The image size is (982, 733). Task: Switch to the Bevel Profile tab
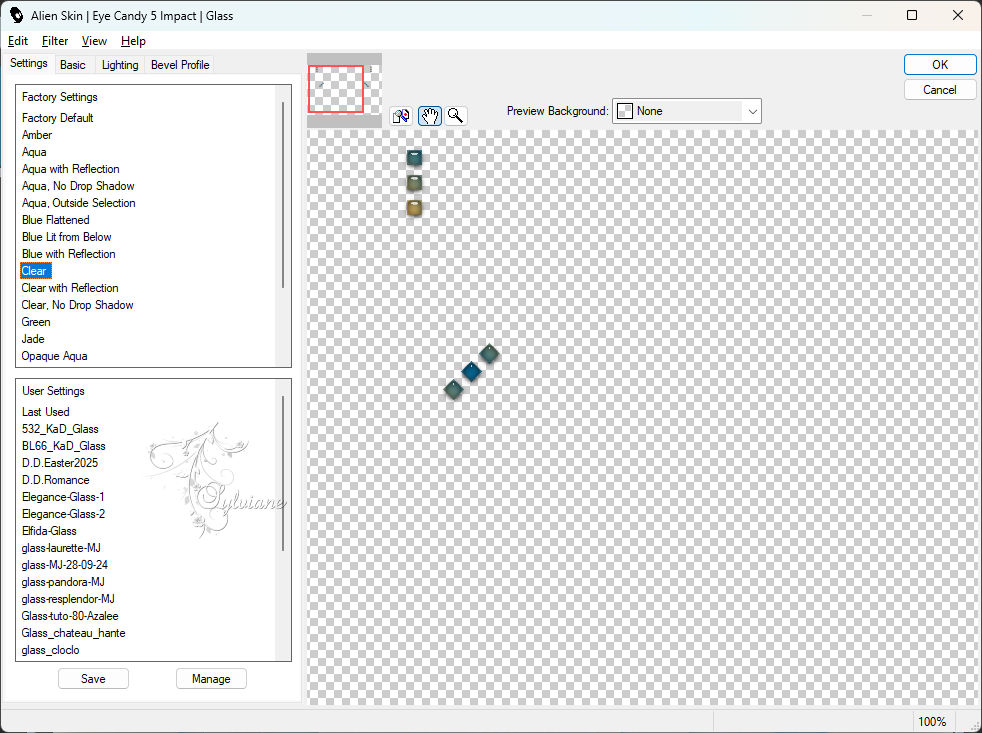tap(180, 65)
